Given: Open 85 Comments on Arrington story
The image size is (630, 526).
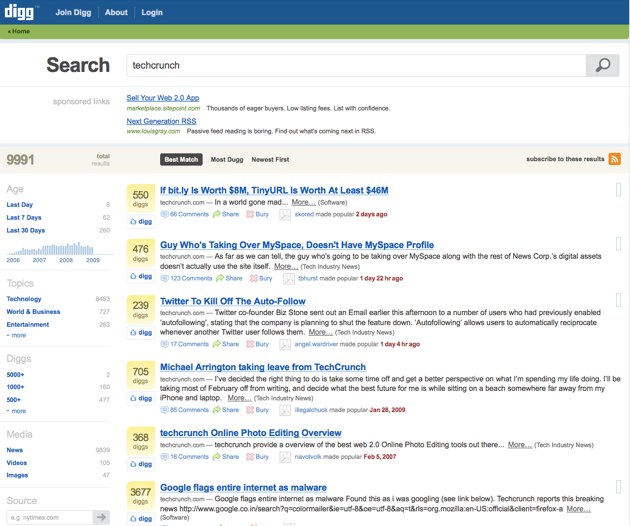Looking at the screenshot, I should pyautogui.click(x=185, y=410).
